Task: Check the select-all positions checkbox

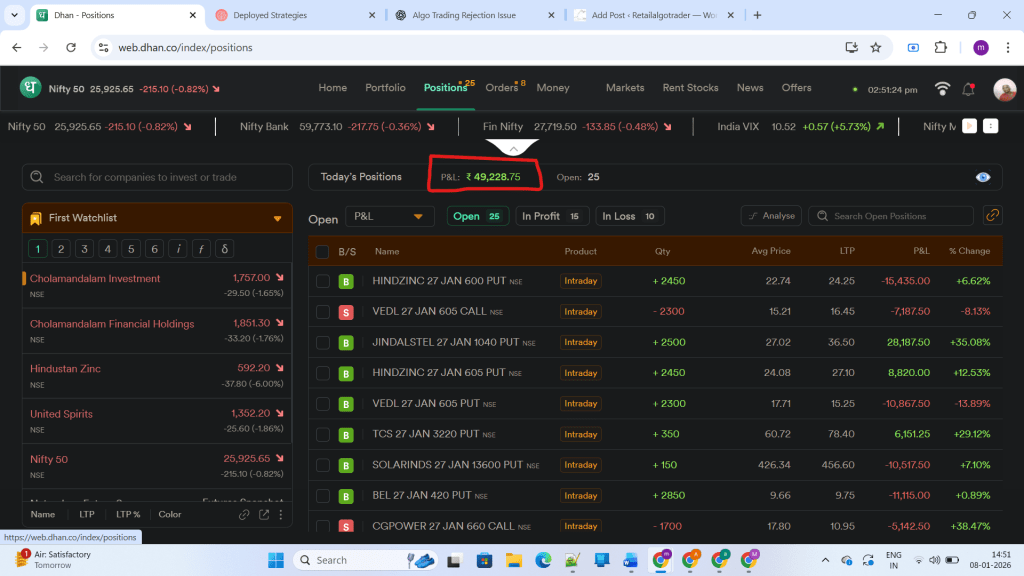Action: (322, 252)
